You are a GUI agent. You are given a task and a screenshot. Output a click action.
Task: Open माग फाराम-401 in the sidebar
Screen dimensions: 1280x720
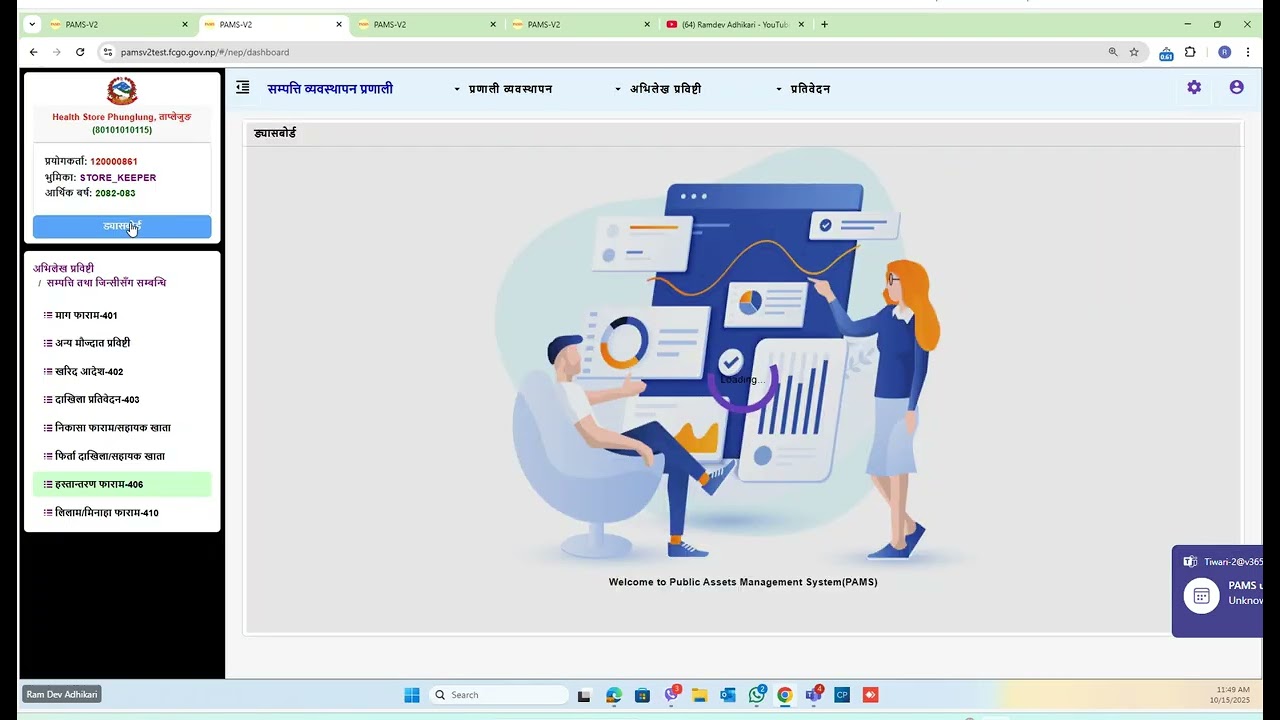click(x=122, y=315)
